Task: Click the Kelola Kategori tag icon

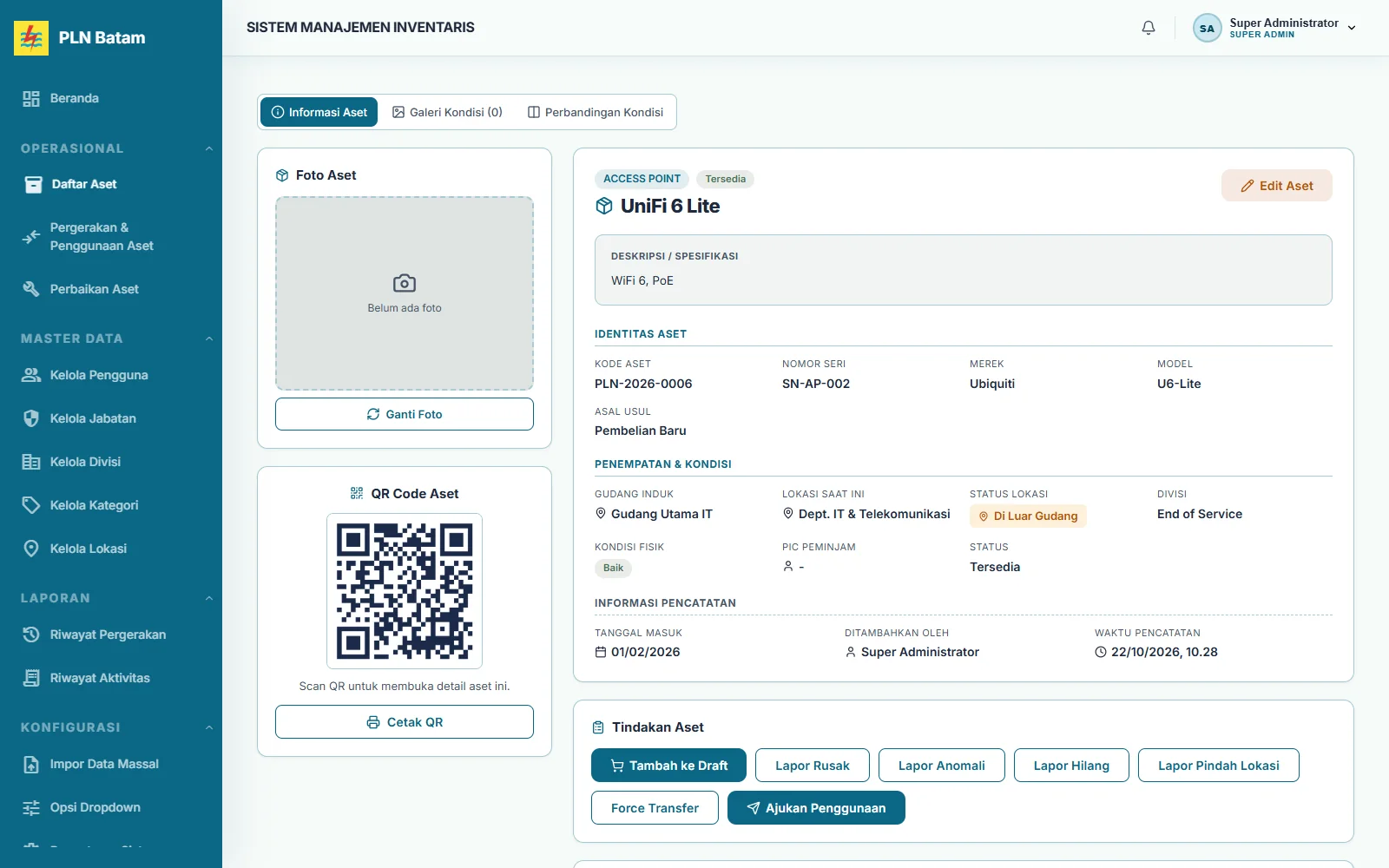Action: tap(31, 505)
